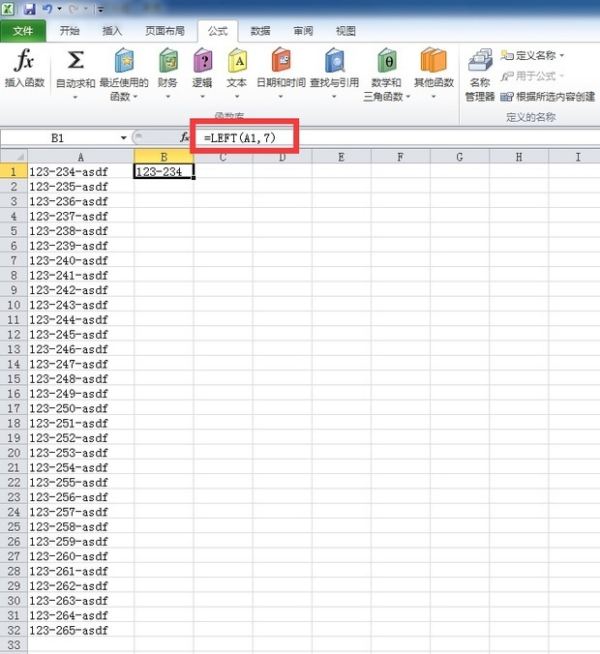The image size is (600, 654).
Task: Select cell with 123-245-asdf
Action: coord(81,334)
